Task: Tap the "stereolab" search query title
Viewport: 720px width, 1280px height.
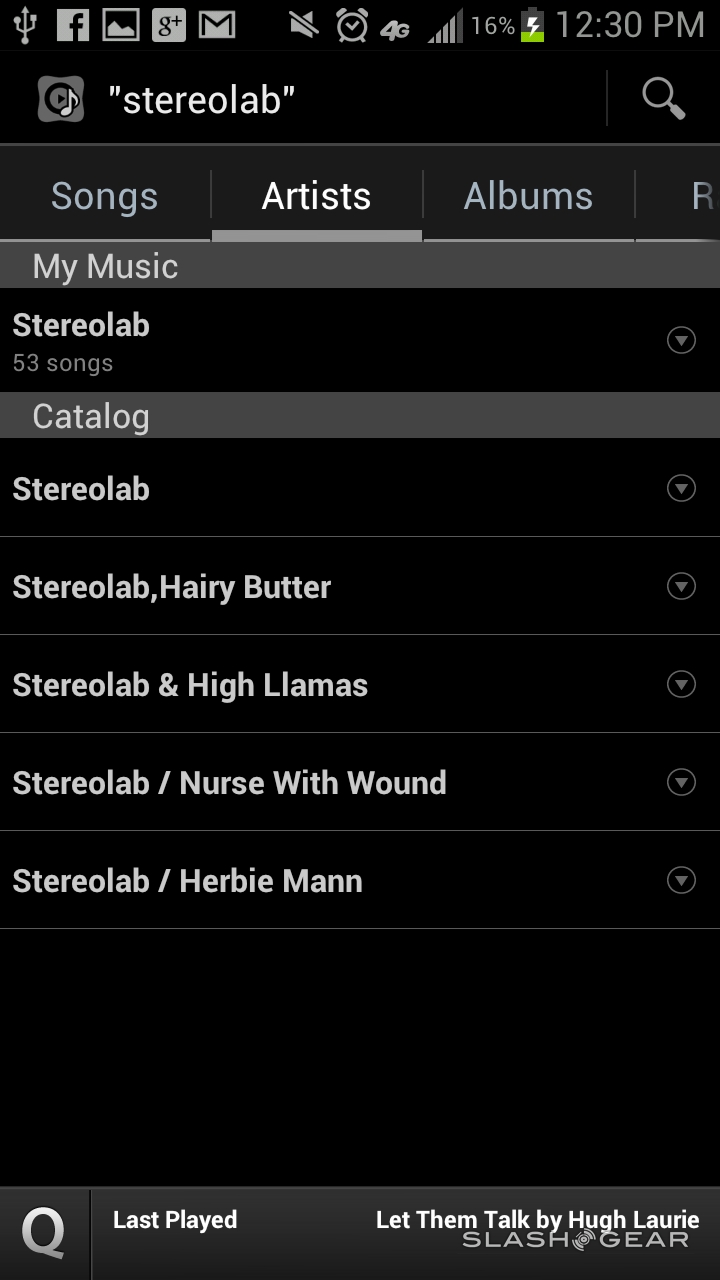Action: pos(202,99)
